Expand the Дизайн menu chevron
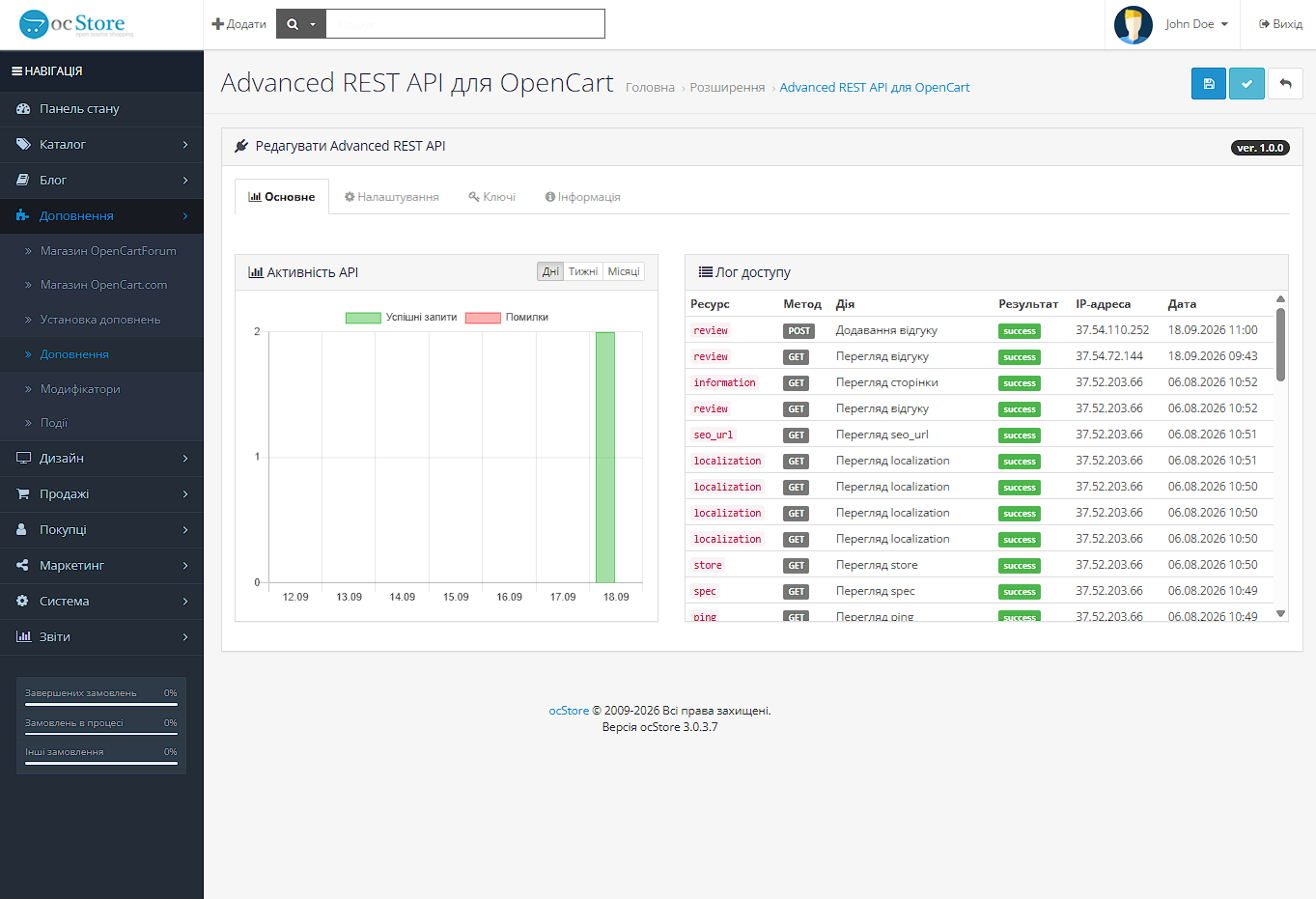Viewport: 1316px width, 899px height. pyautogui.click(x=185, y=459)
